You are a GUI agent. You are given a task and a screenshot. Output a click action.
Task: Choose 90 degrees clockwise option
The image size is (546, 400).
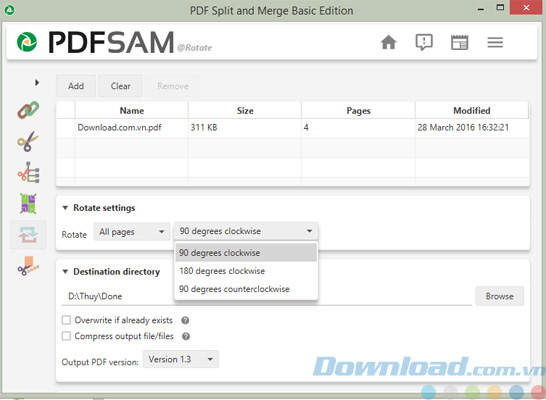click(x=246, y=253)
